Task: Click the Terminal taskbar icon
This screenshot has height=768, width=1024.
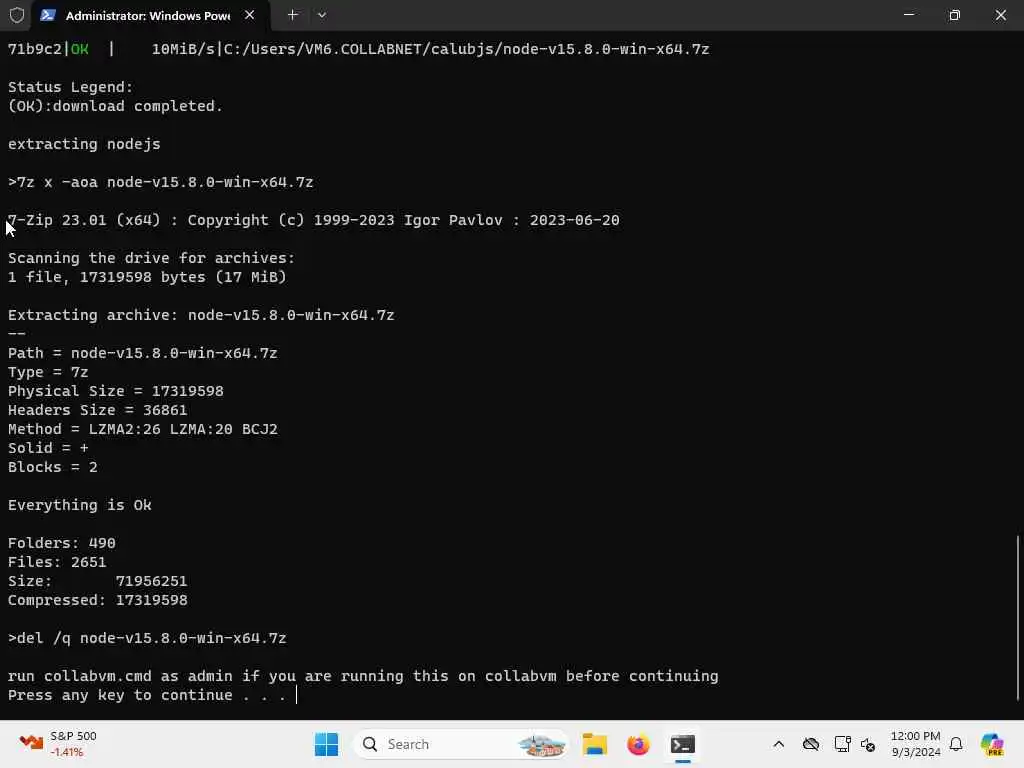Action: [682, 744]
